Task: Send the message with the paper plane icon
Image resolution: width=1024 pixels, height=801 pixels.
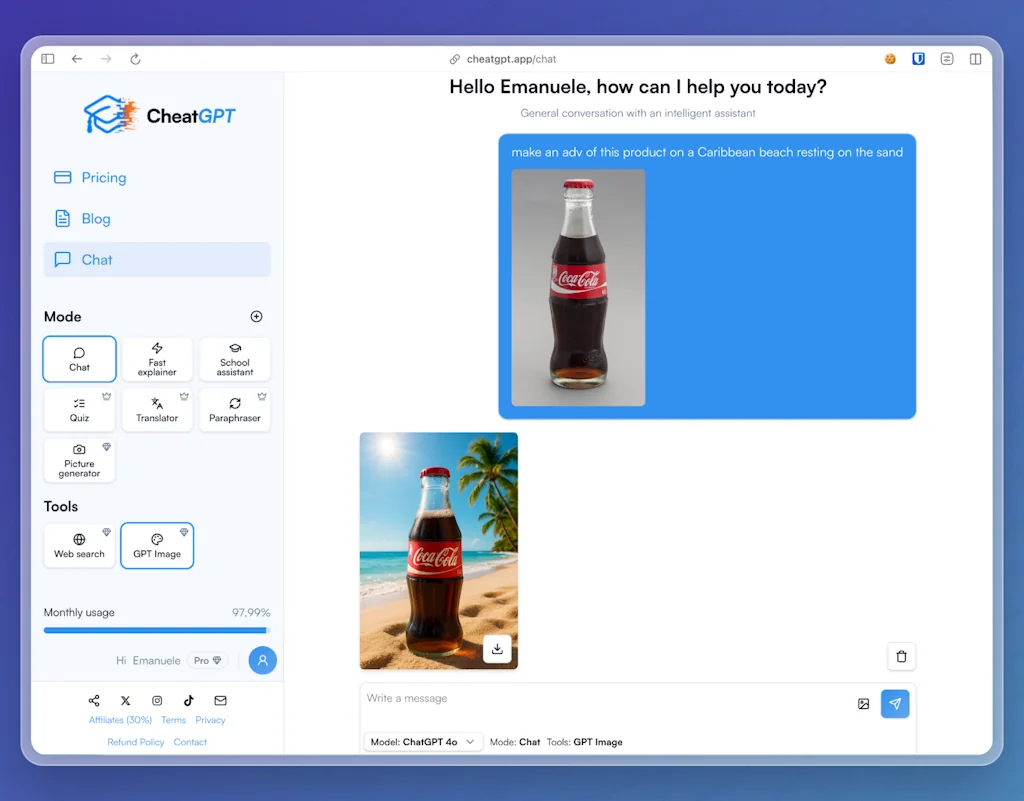Action: pos(895,704)
